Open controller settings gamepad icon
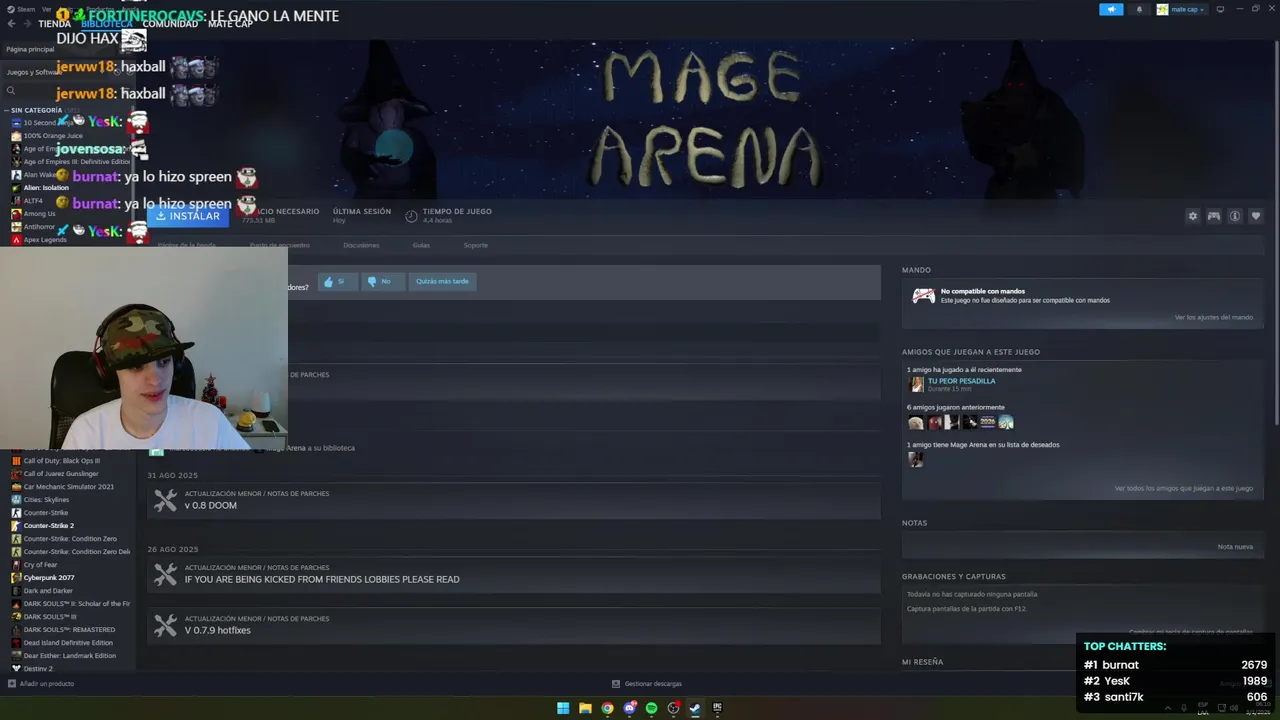The height and width of the screenshot is (720, 1280). [x=1214, y=216]
